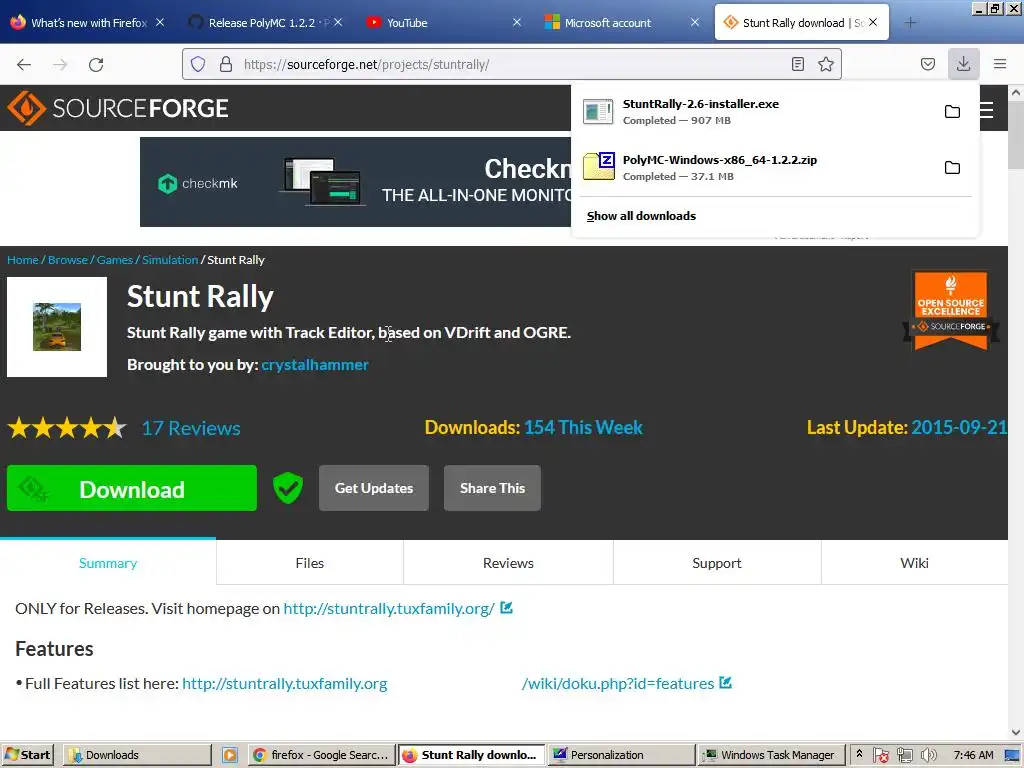Reload the current page
This screenshot has height=768, width=1024.
(96, 64)
